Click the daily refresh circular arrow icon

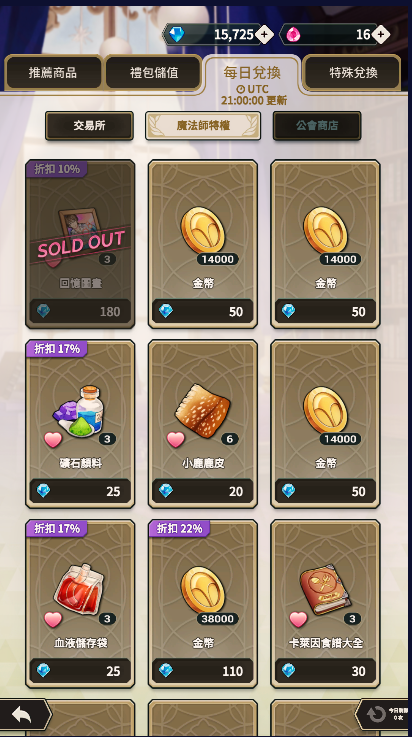point(376,714)
